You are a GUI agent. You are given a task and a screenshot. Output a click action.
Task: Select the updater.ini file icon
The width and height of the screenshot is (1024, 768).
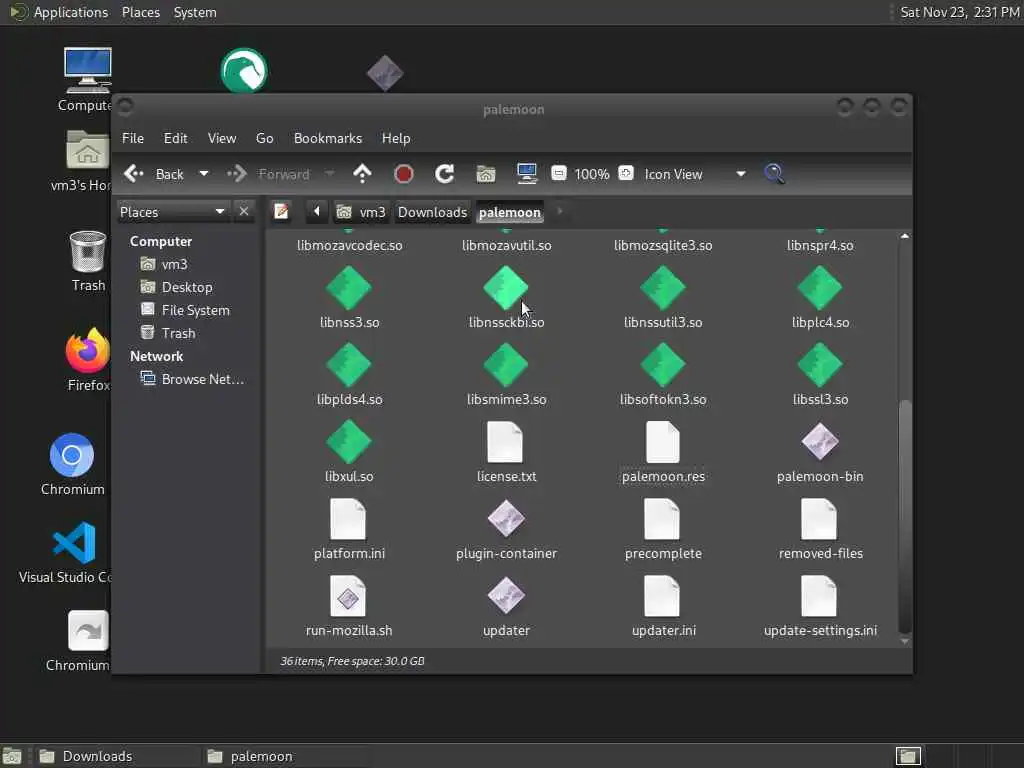(662, 596)
